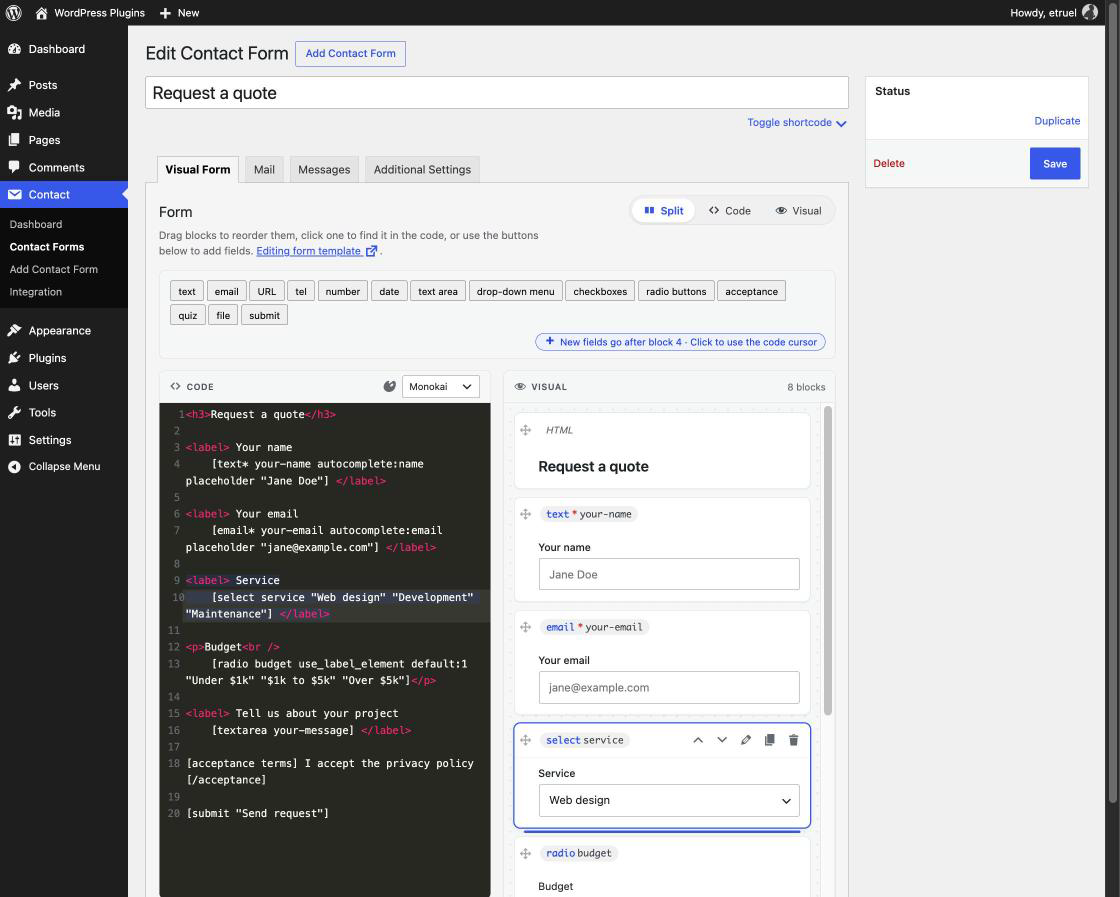Insert a quiz field tag
This screenshot has width=1120, height=897.
[x=188, y=315]
